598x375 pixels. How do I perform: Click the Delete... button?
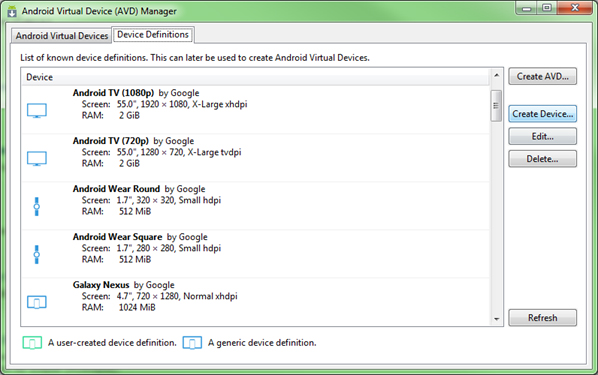click(542, 159)
